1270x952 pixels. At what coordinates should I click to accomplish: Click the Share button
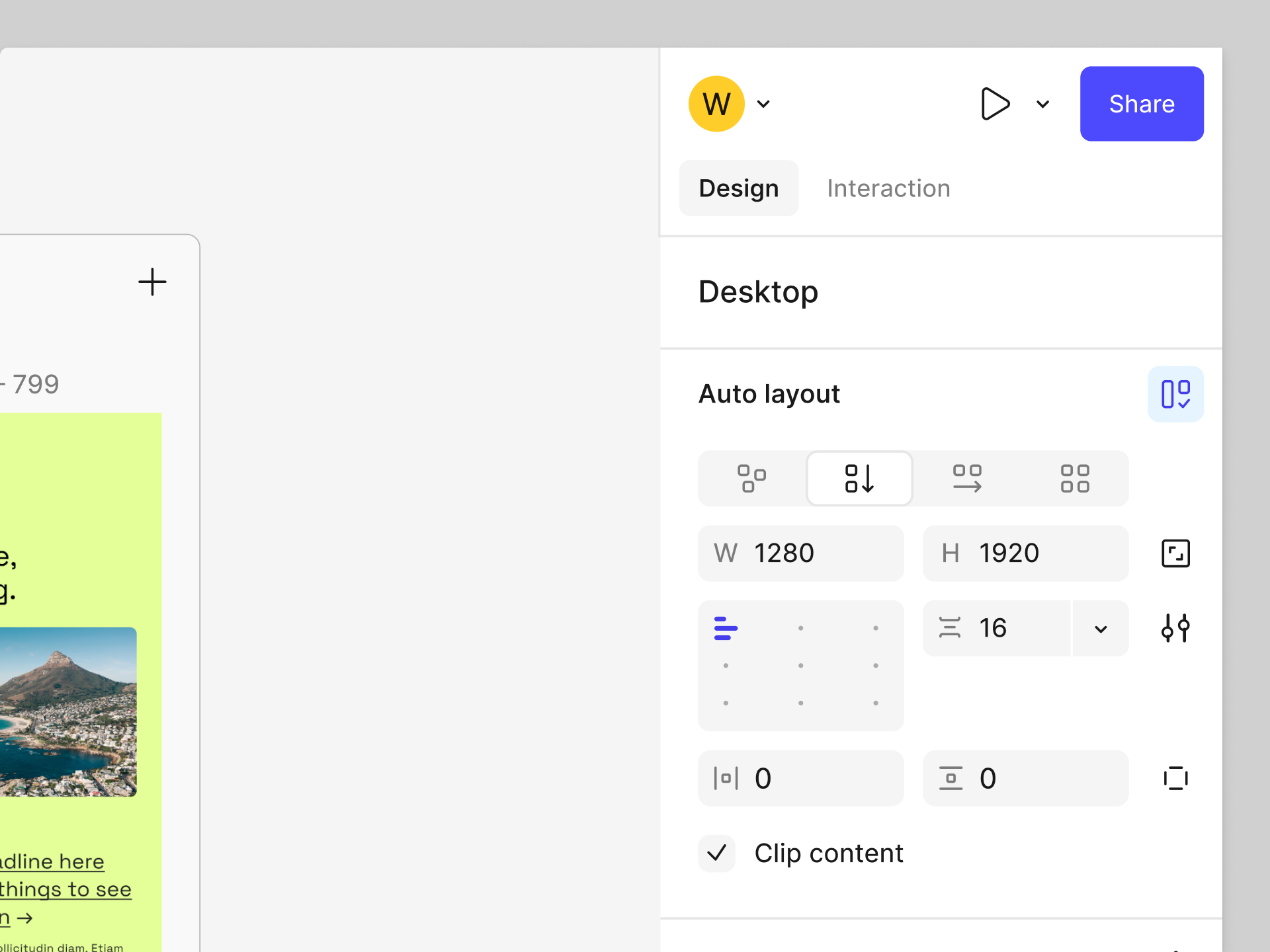(x=1142, y=104)
